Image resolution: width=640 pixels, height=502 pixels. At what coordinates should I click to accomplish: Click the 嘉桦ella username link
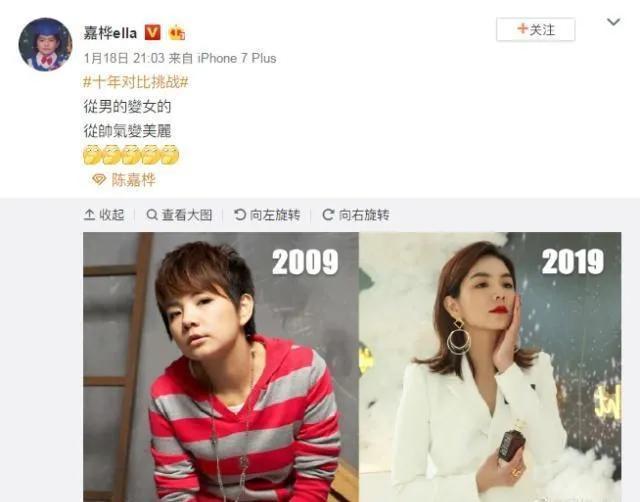(110, 32)
